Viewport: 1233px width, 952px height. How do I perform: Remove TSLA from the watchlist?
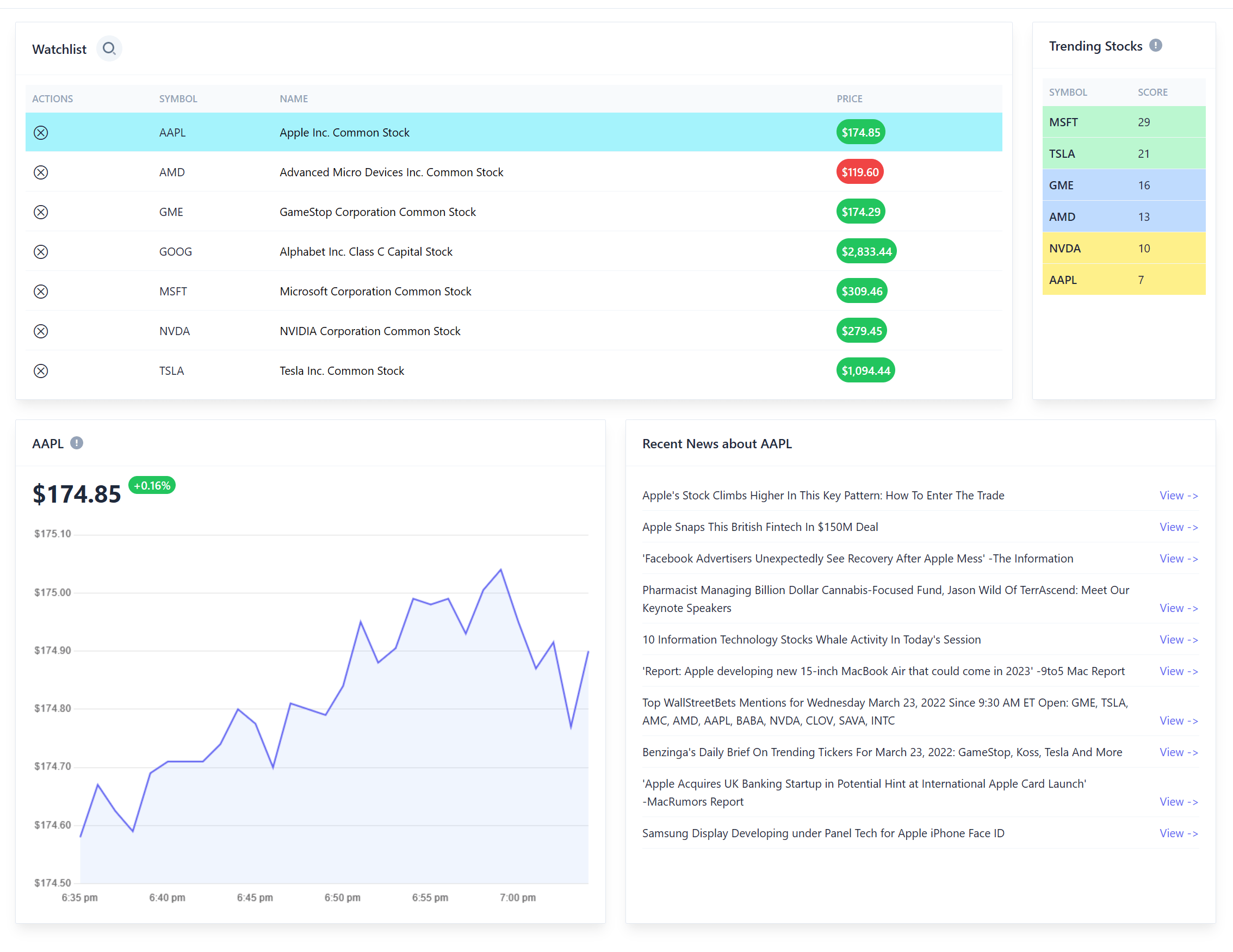click(x=41, y=371)
